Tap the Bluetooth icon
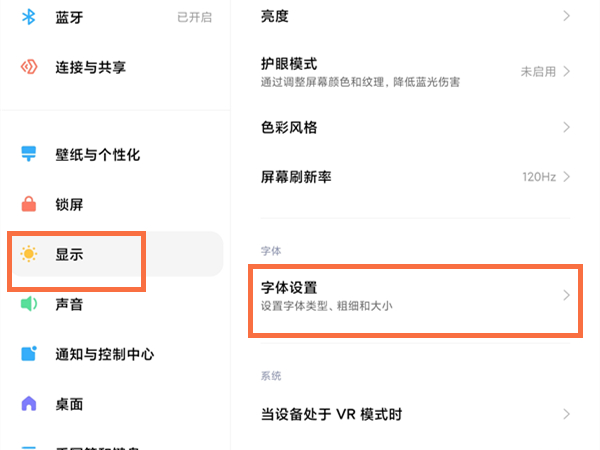Image resolution: width=600 pixels, height=450 pixels. pos(29,17)
